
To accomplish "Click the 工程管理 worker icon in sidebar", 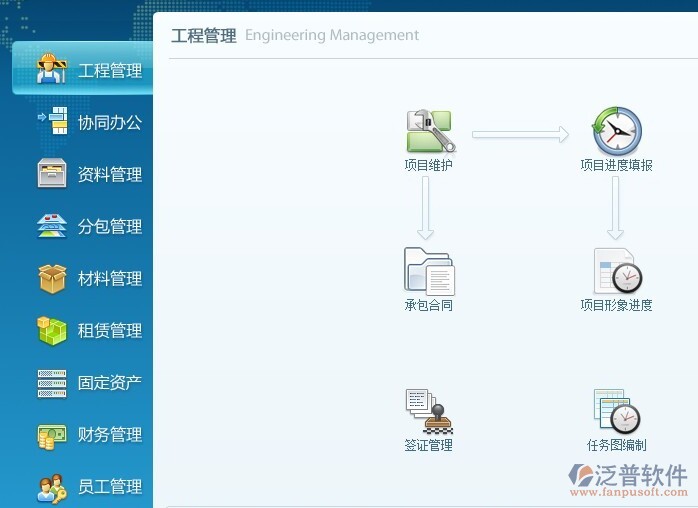I will (x=52, y=70).
